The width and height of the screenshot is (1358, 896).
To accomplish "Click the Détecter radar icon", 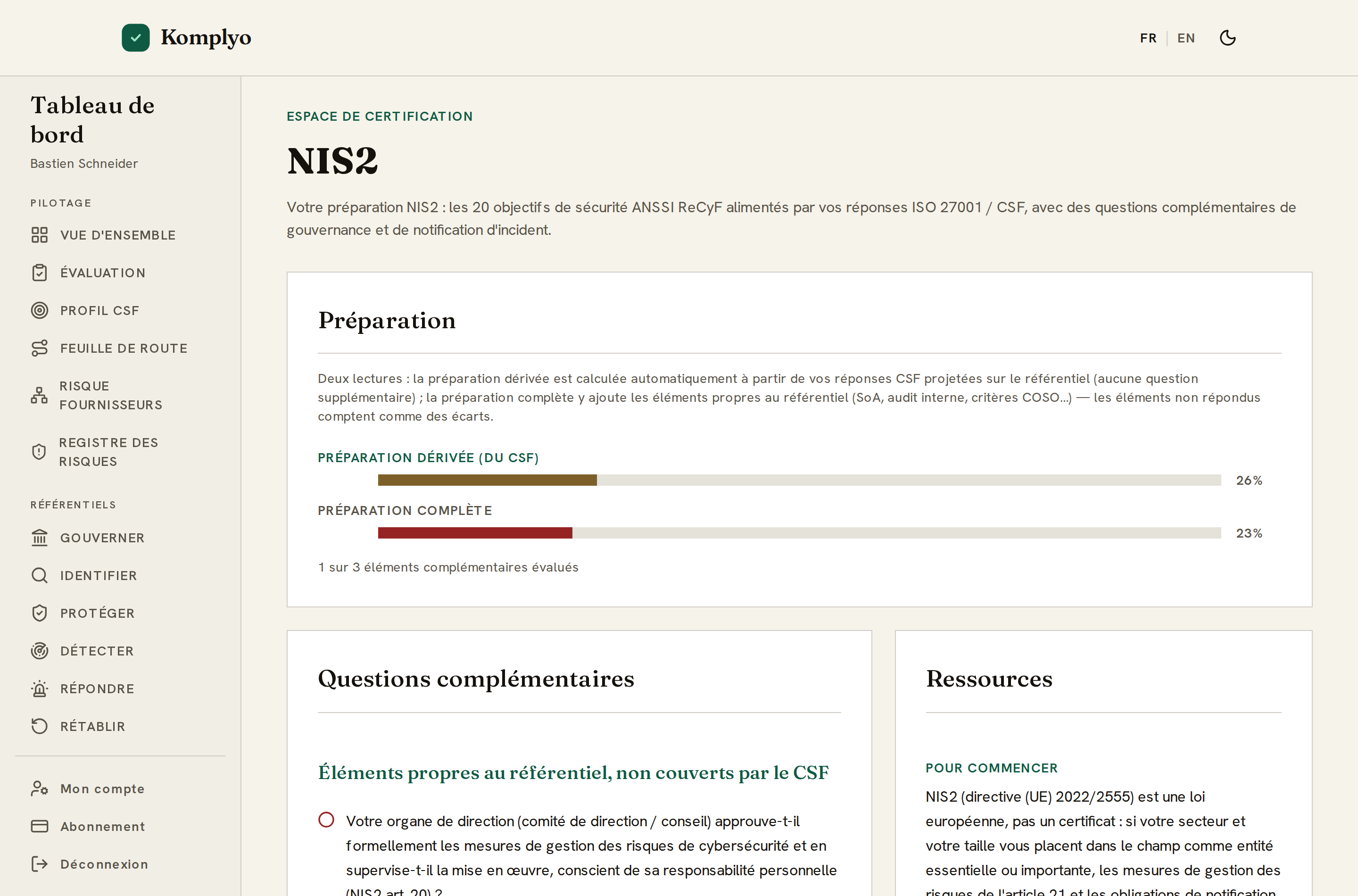I will pyautogui.click(x=40, y=651).
